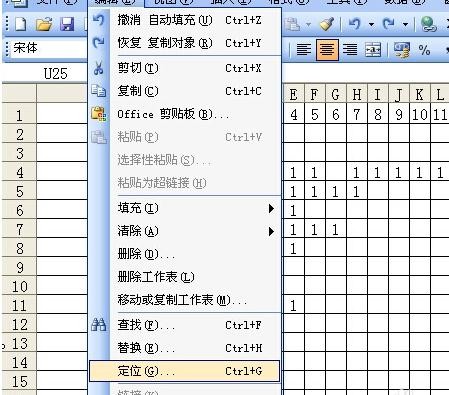Apply the currency style icon

coord(401,50)
